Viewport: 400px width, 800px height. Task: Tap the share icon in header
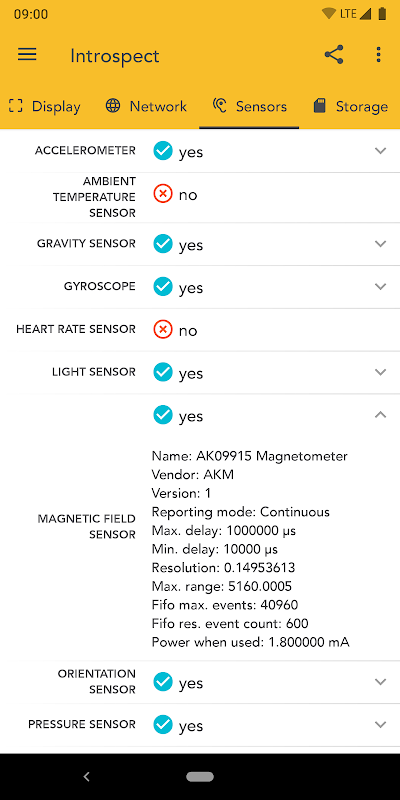(x=334, y=55)
